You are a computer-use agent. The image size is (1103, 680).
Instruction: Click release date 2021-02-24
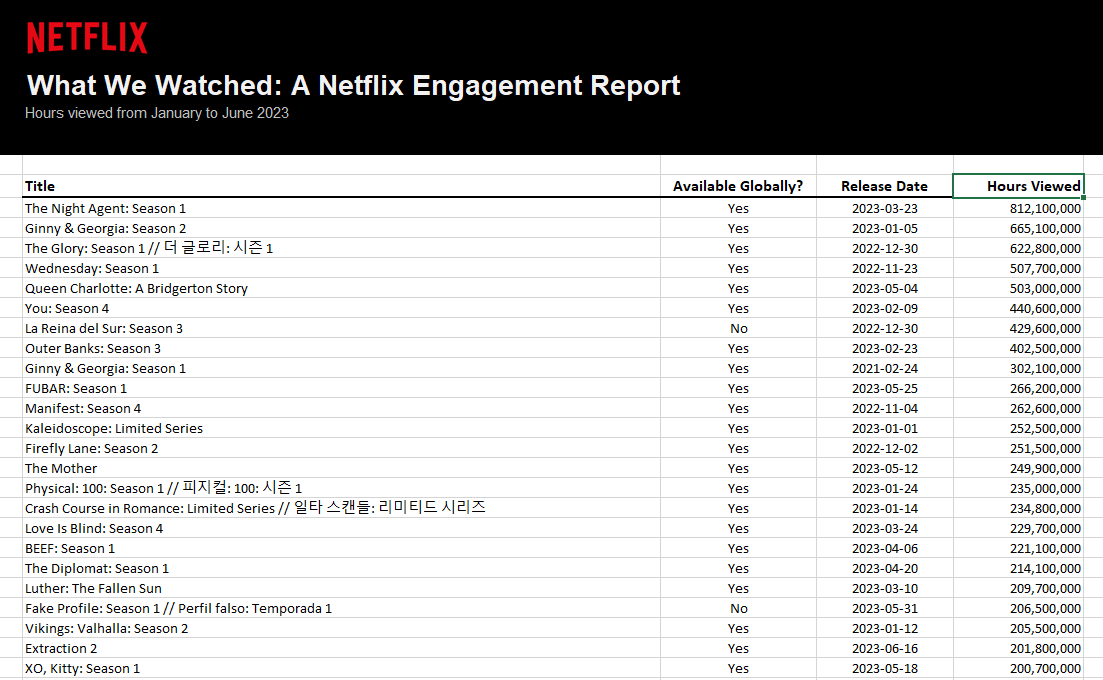884,368
